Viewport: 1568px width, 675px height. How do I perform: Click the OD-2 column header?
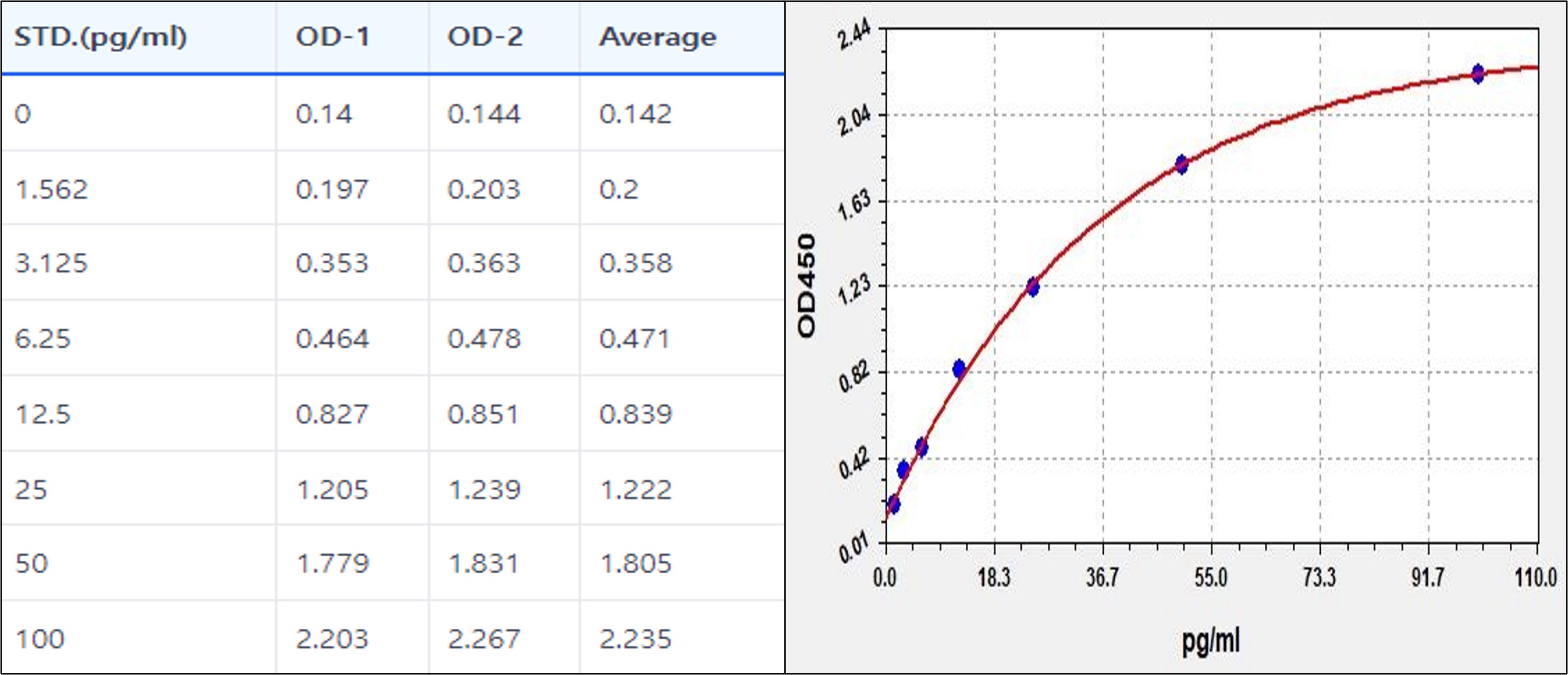click(x=485, y=37)
